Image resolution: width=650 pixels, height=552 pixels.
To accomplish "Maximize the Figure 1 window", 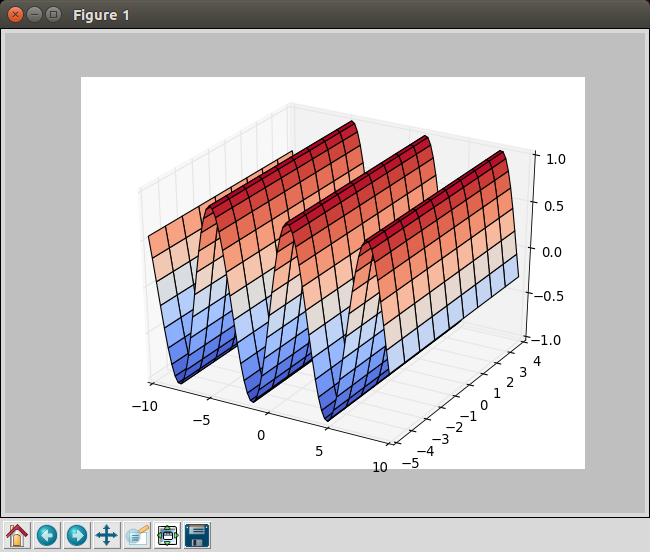I will pos(53,15).
